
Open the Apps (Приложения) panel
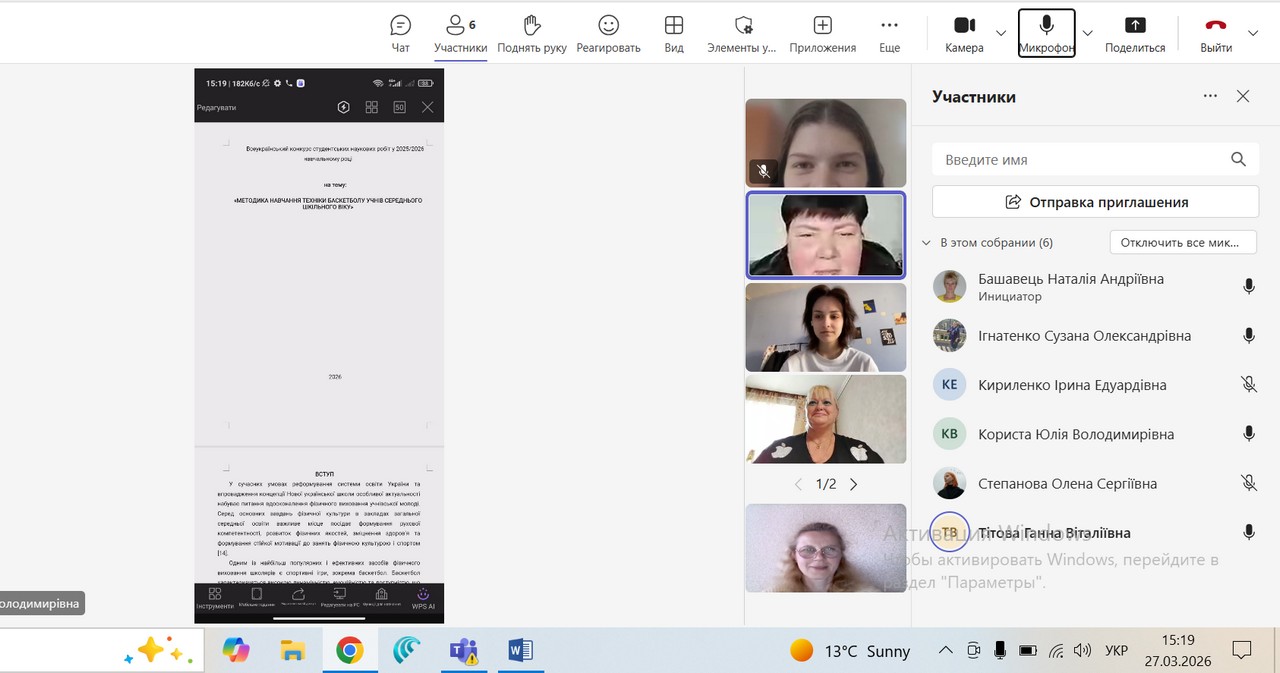822,33
